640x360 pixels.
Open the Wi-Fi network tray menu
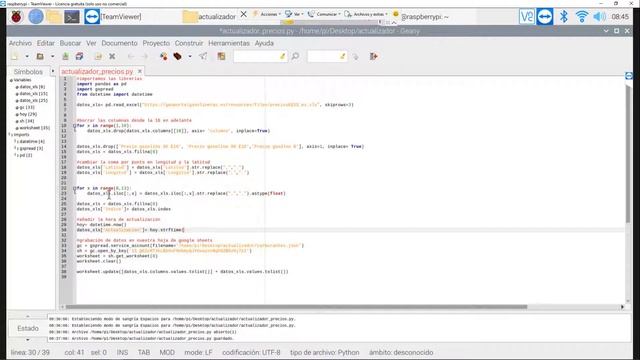(x=582, y=17)
